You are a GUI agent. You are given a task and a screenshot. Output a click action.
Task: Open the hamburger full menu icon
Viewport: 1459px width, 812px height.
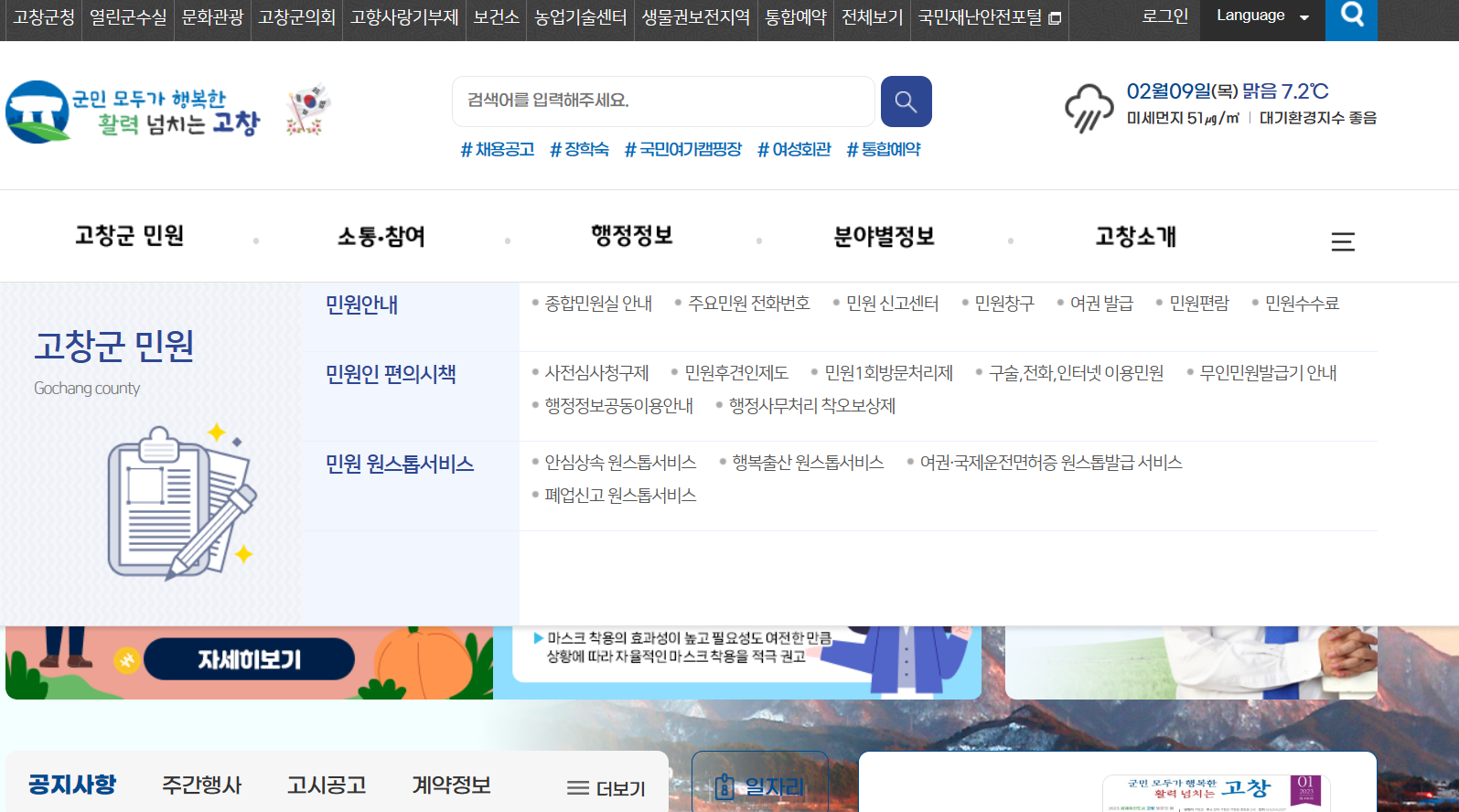click(1343, 241)
